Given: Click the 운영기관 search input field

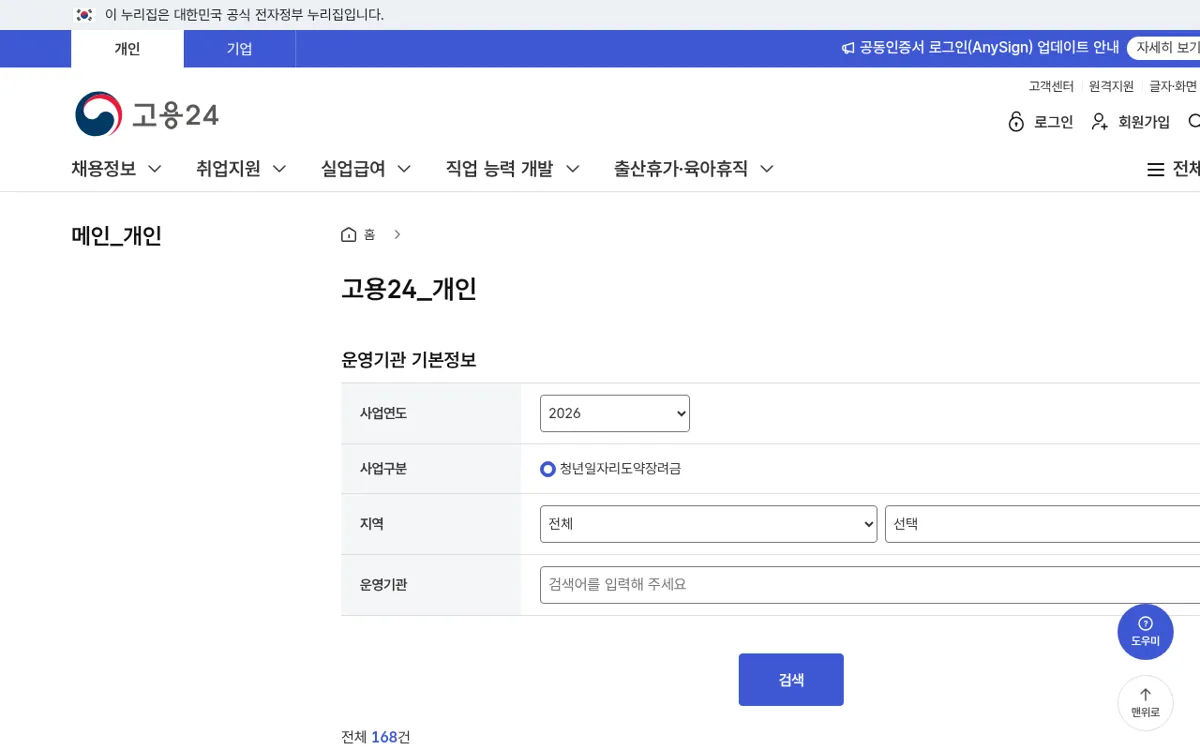Looking at the screenshot, I should tap(870, 585).
